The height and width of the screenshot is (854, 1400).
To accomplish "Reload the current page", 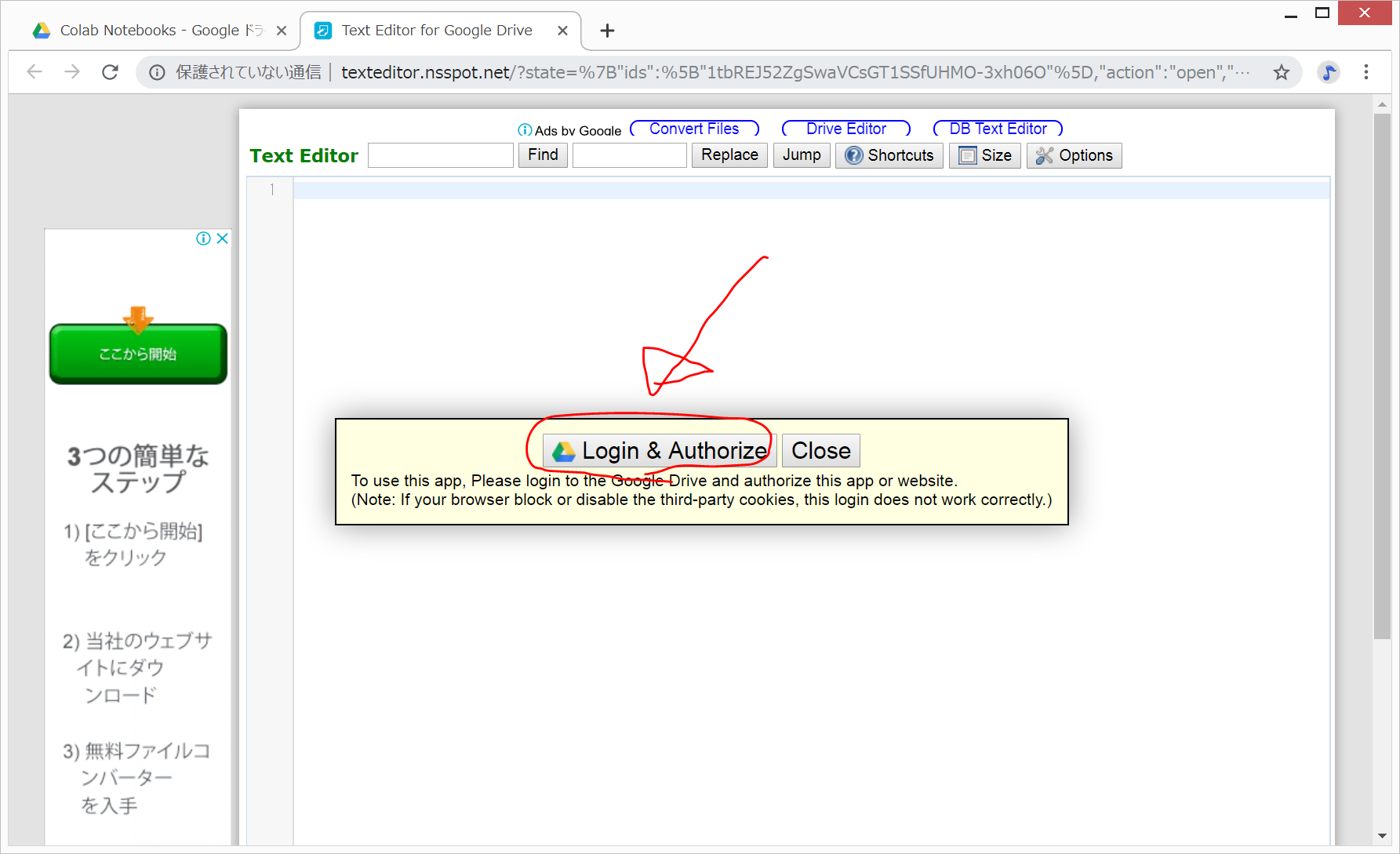I will coord(110,72).
